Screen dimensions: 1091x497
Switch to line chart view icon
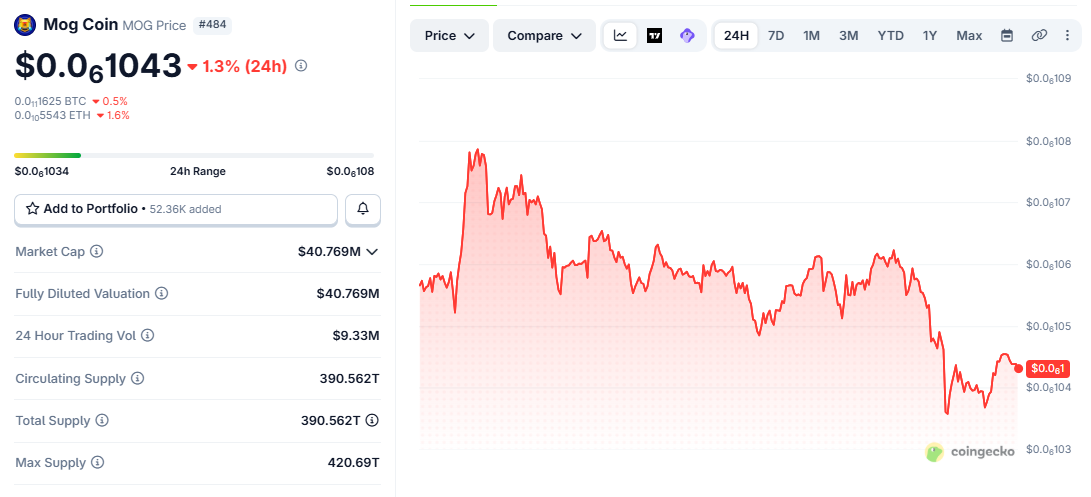click(621, 36)
